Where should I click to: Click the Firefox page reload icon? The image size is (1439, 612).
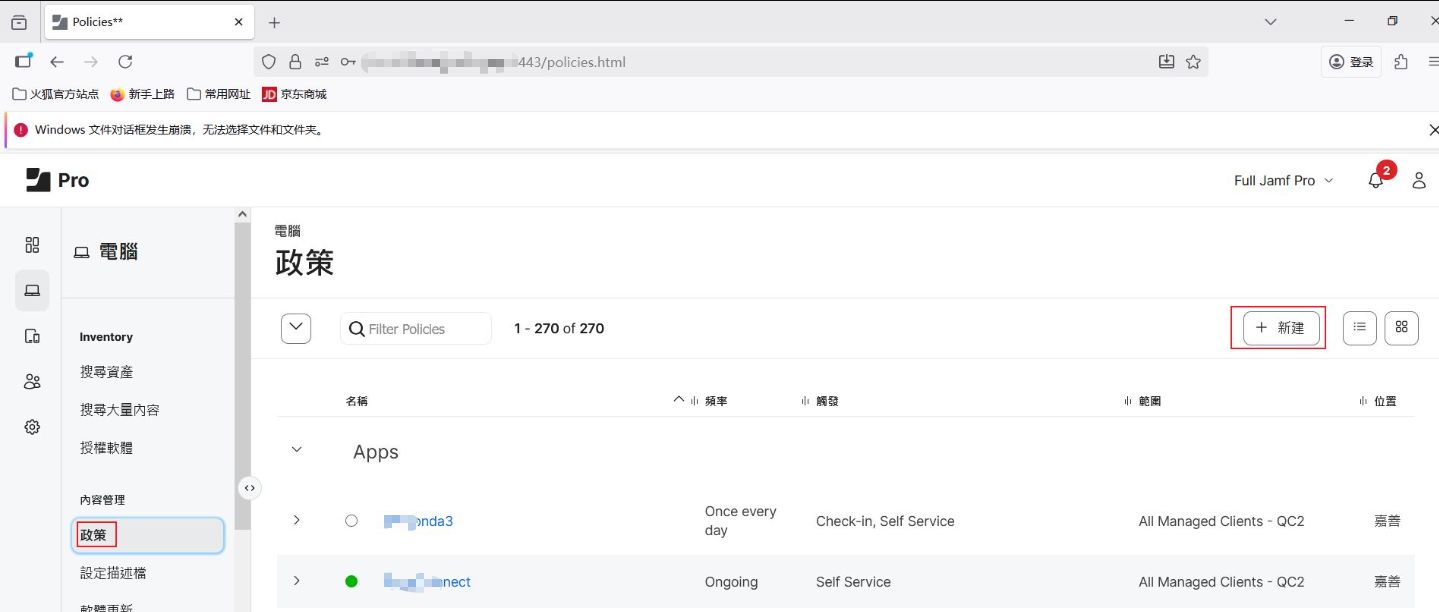point(125,62)
